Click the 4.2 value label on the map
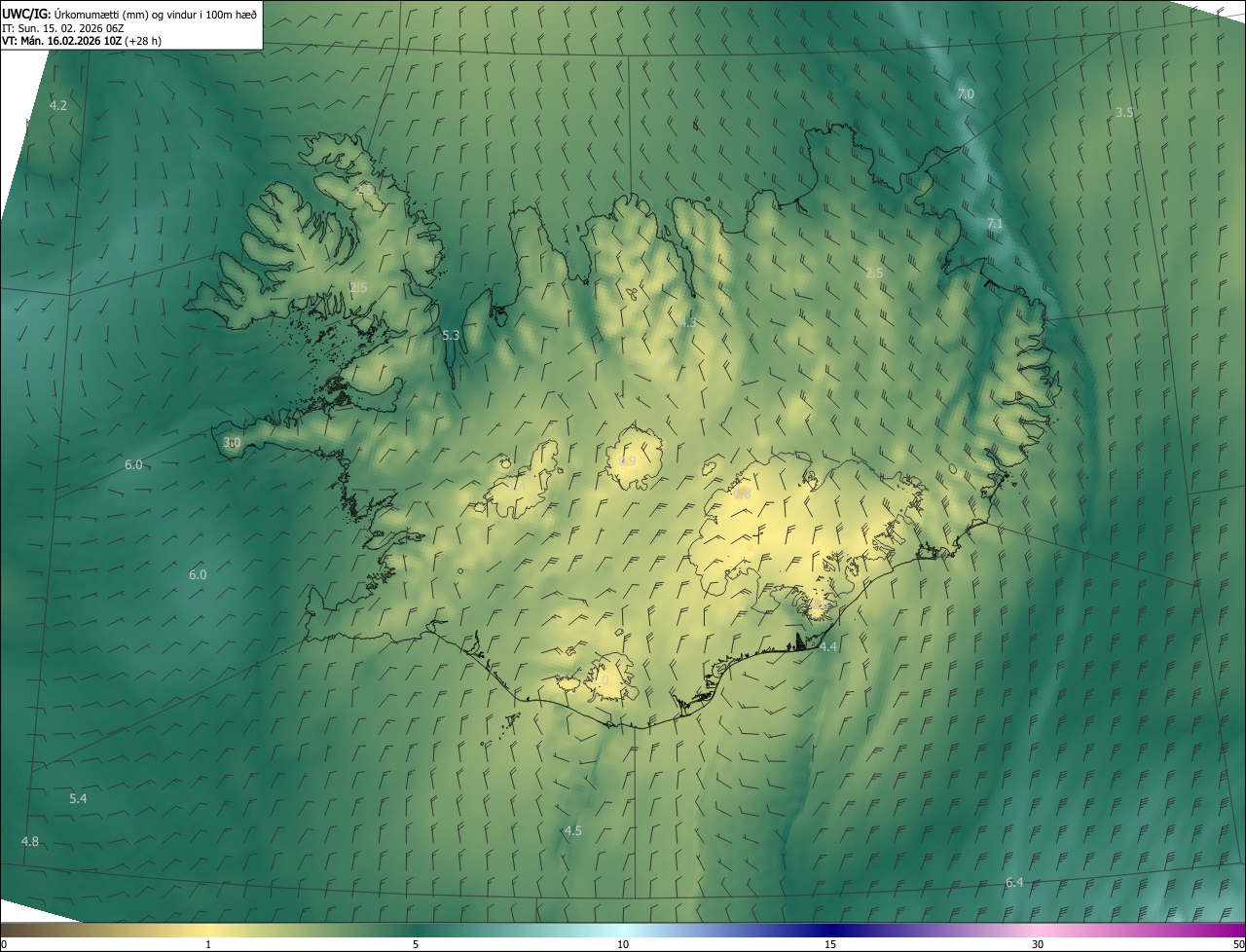The width and height of the screenshot is (1246, 952). 58,105
